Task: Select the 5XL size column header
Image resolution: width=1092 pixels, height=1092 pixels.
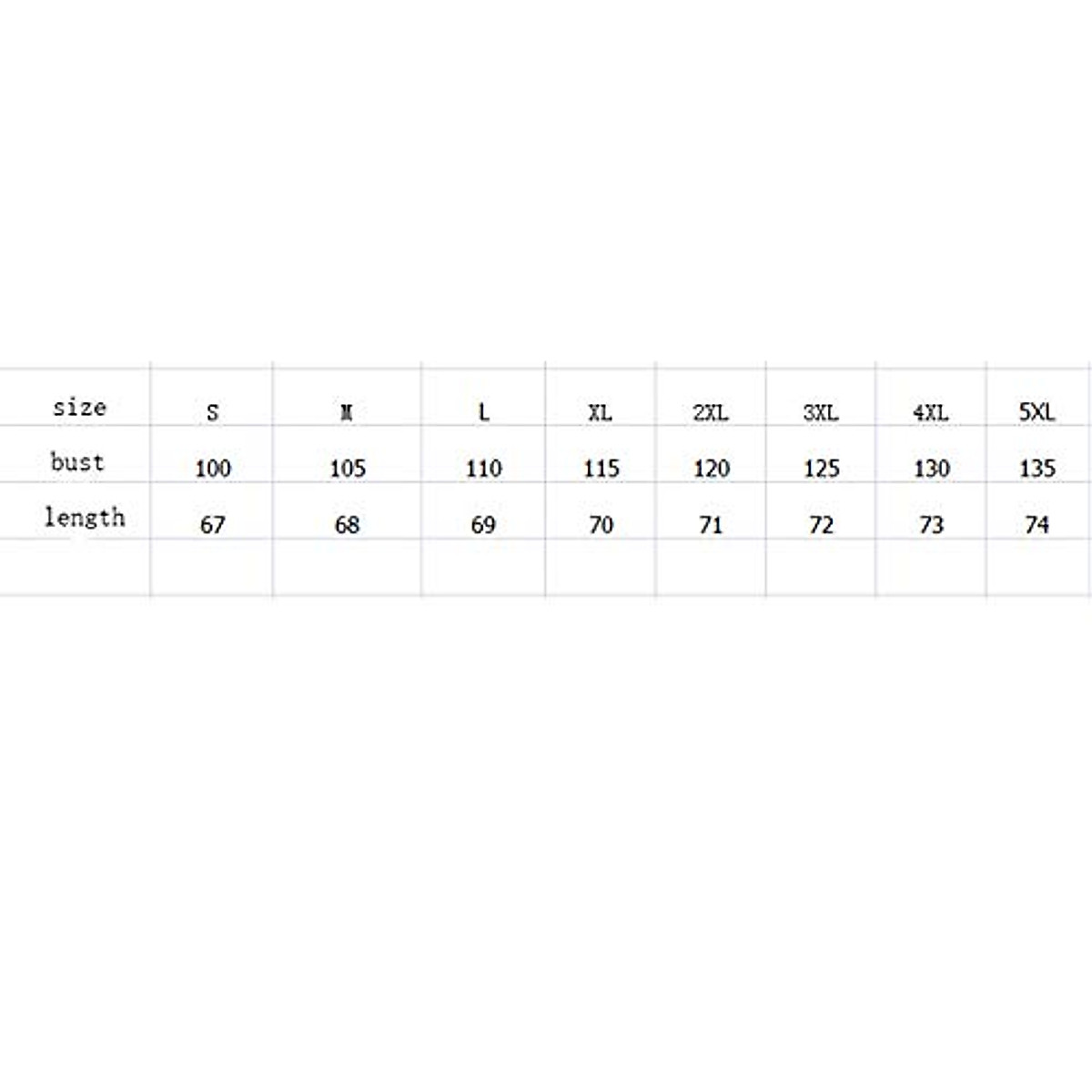Action: coord(1036,412)
